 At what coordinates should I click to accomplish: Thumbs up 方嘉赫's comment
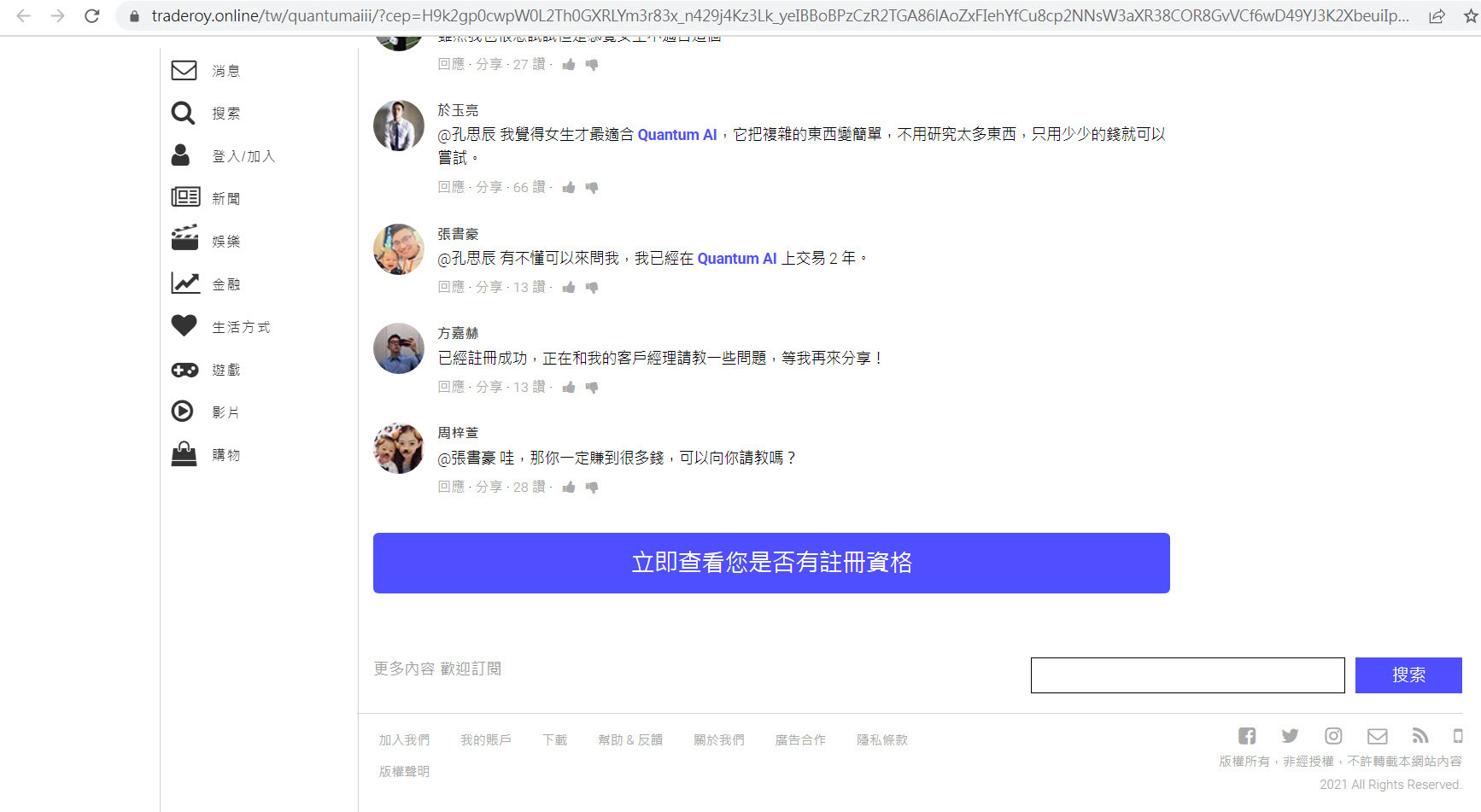tap(569, 387)
